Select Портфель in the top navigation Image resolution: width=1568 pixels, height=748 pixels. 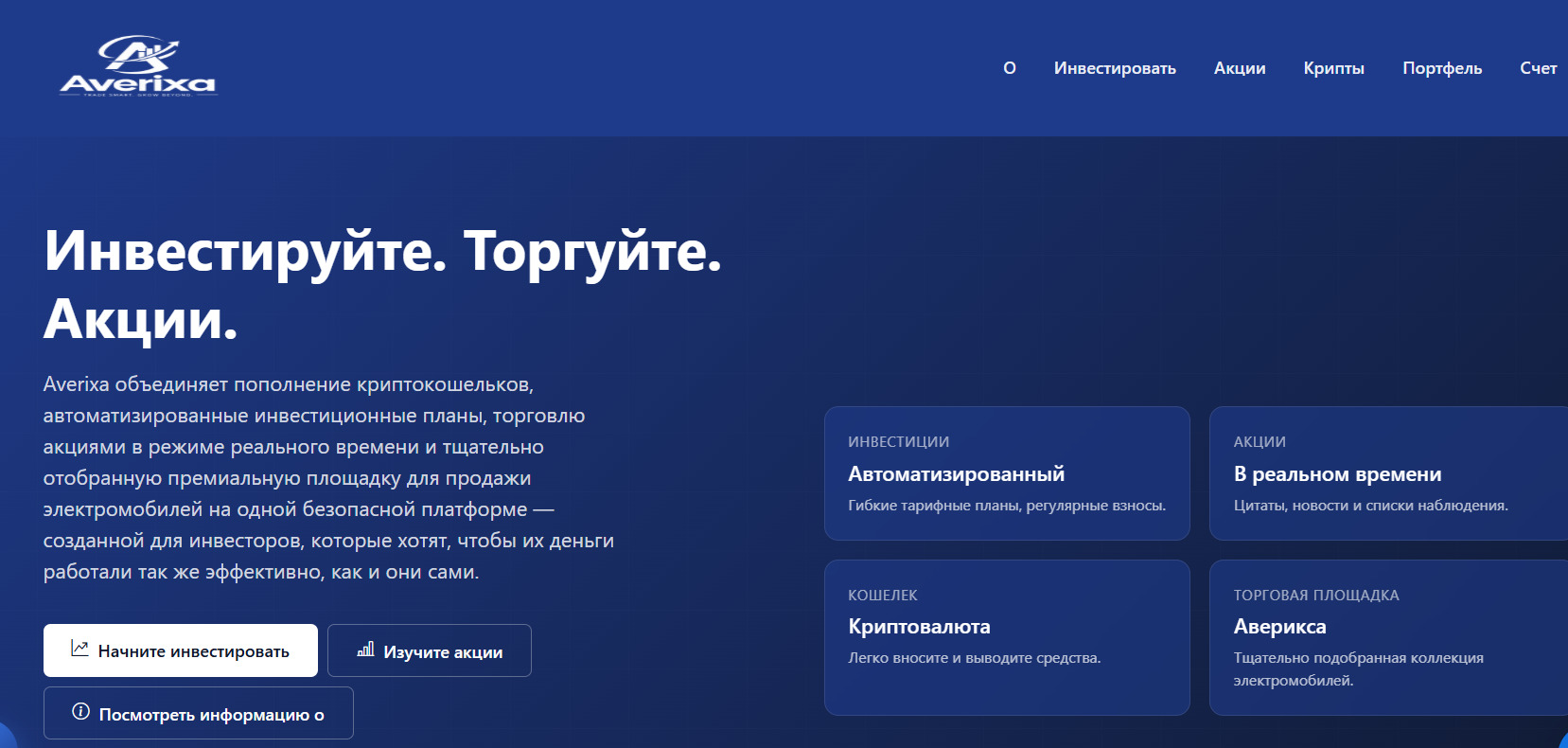pos(1442,68)
